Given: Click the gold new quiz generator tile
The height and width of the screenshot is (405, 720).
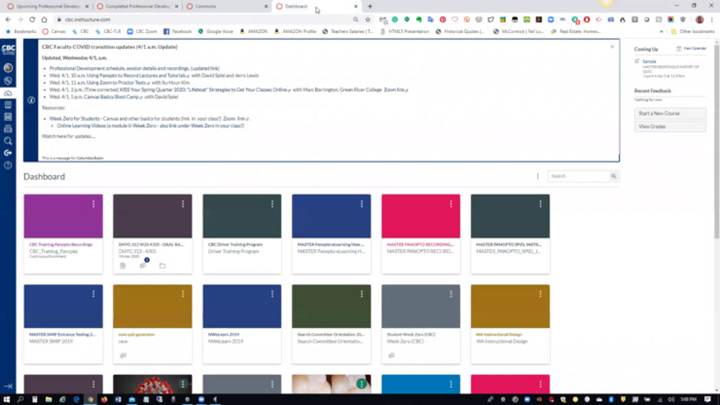Looking at the screenshot, I should 152,306.
